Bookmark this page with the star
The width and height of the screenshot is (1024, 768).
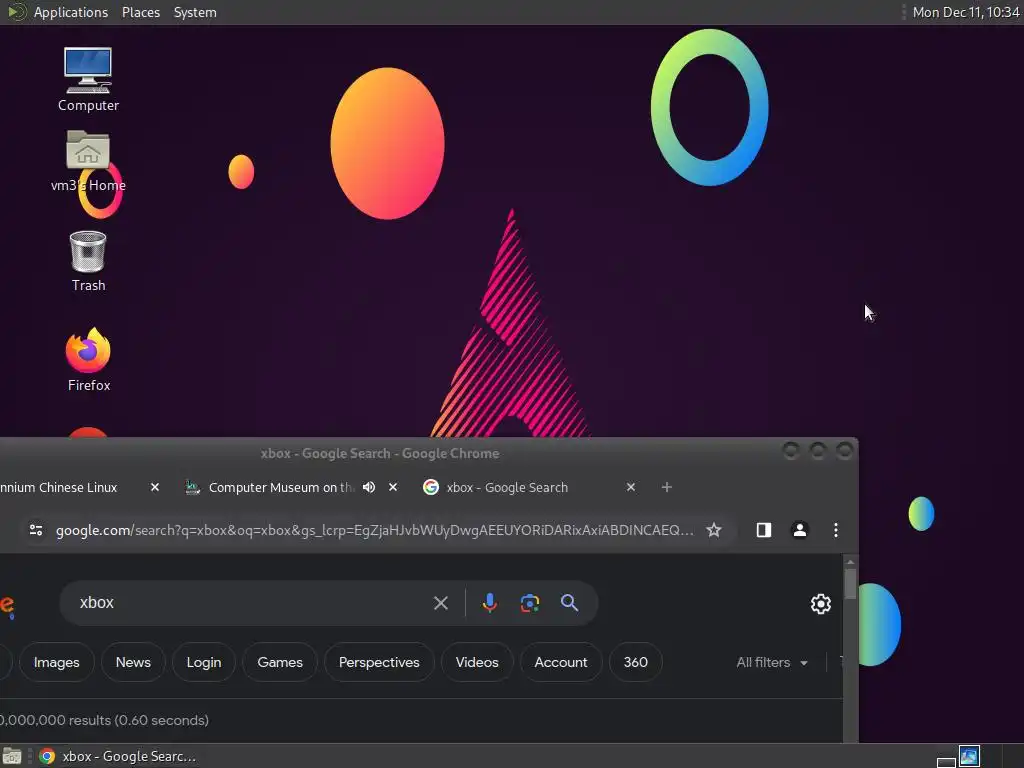click(x=714, y=530)
